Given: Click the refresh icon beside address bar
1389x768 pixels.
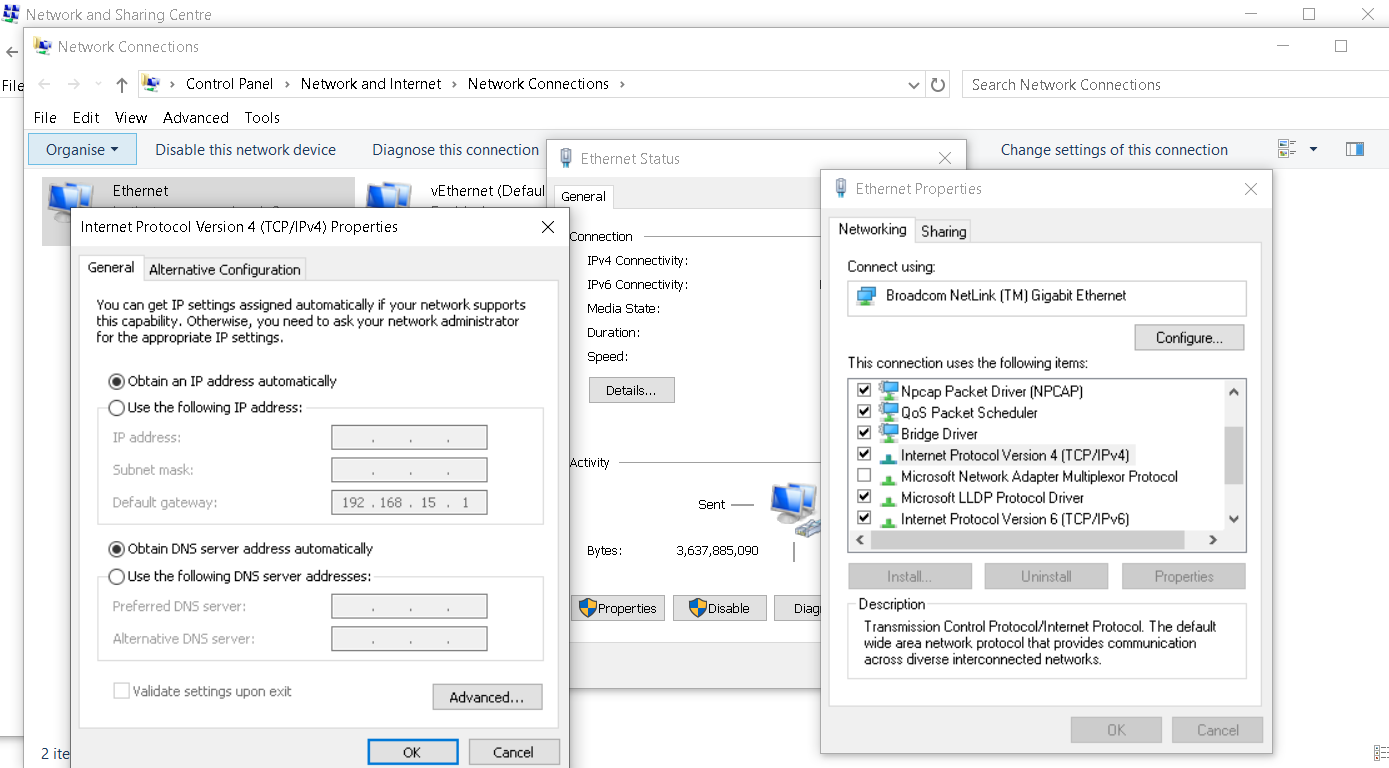Looking at the screenshot, I should coord(938,85).
